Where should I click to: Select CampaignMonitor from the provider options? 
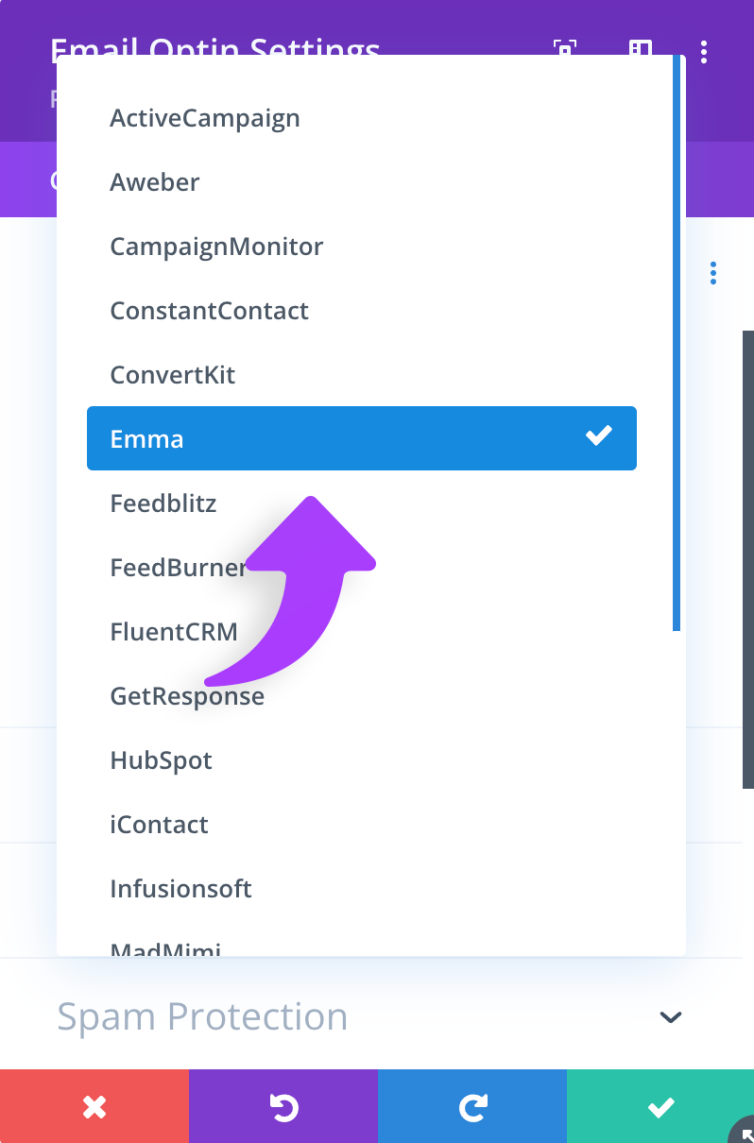point(216,246)
